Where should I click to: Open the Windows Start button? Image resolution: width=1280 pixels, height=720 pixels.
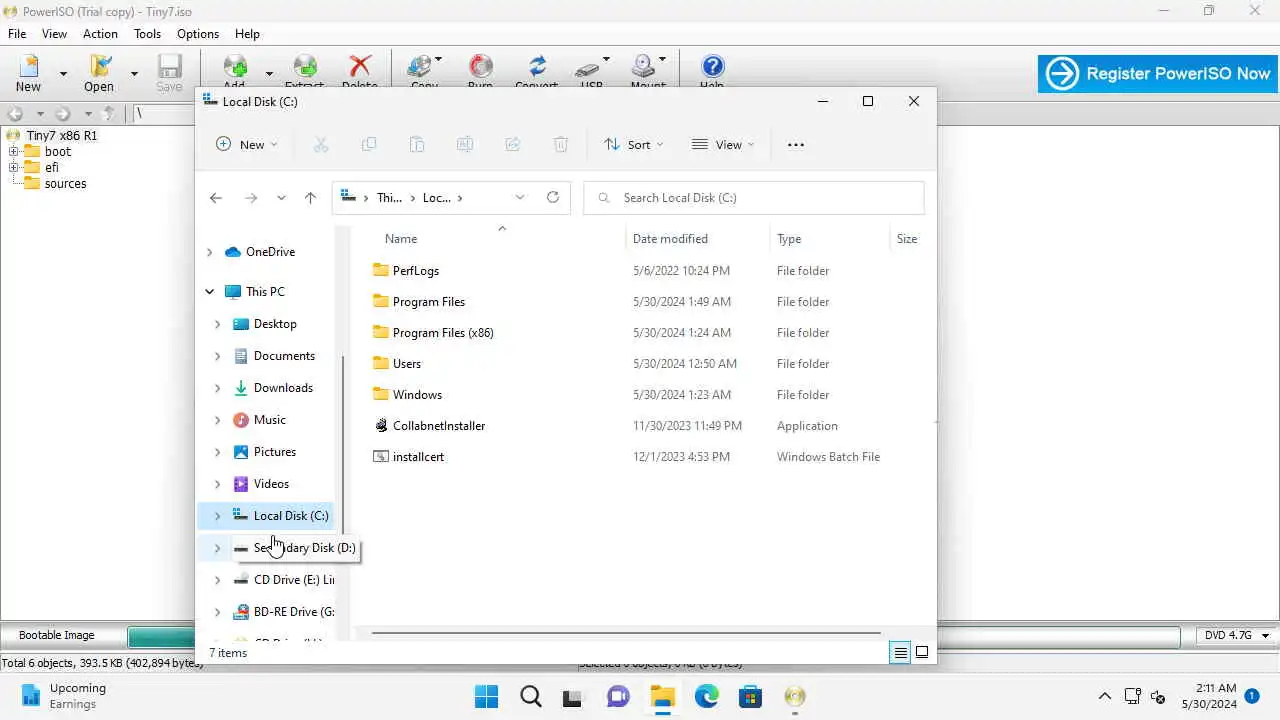487,696
